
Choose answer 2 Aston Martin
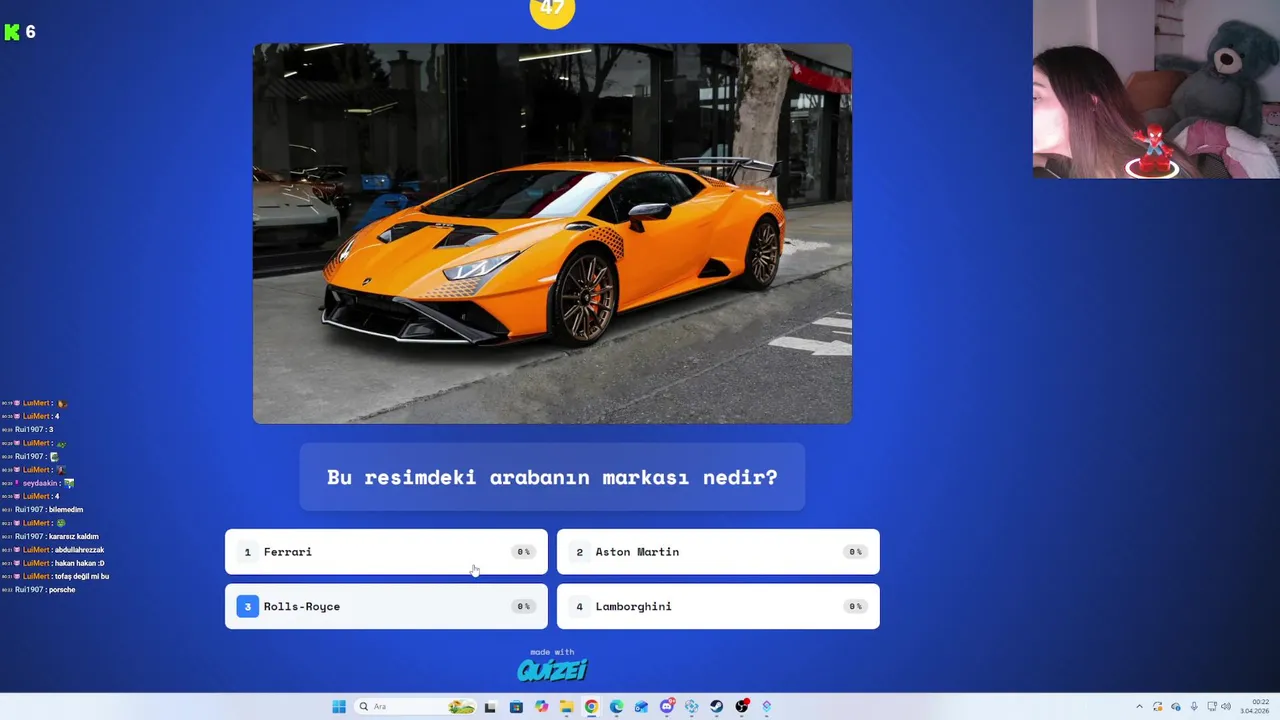pyautogui.click(x=718, y=552)
